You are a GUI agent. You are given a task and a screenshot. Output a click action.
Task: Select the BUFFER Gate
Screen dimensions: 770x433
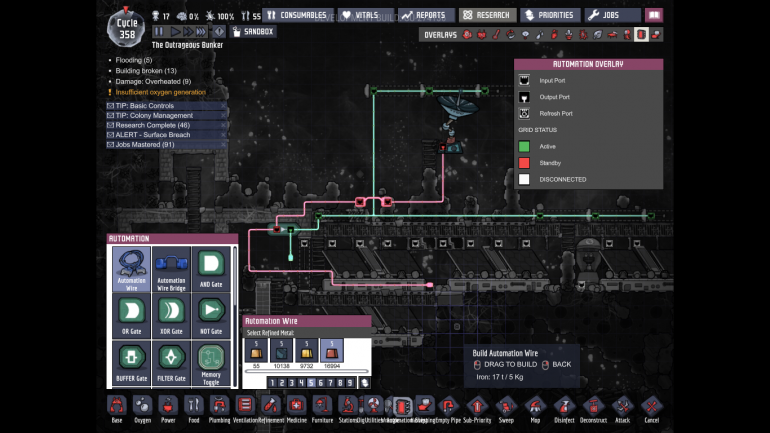(x=131, y=363)
